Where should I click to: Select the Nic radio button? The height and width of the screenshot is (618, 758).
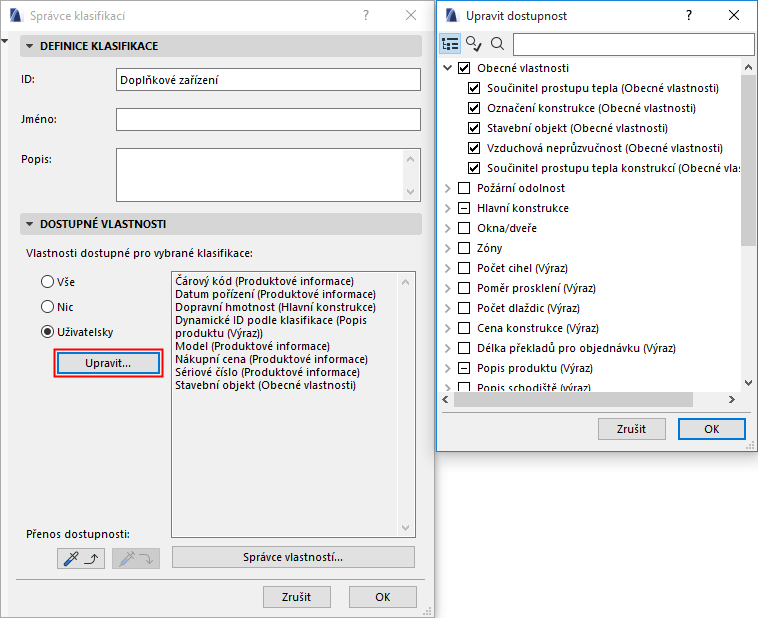pos(47,307)
